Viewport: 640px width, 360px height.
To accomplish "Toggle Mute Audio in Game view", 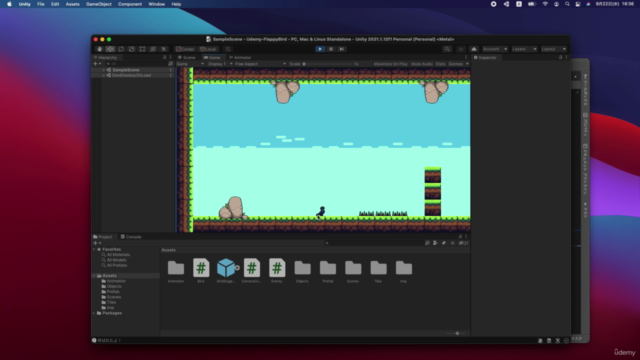I will pos(422,64).
